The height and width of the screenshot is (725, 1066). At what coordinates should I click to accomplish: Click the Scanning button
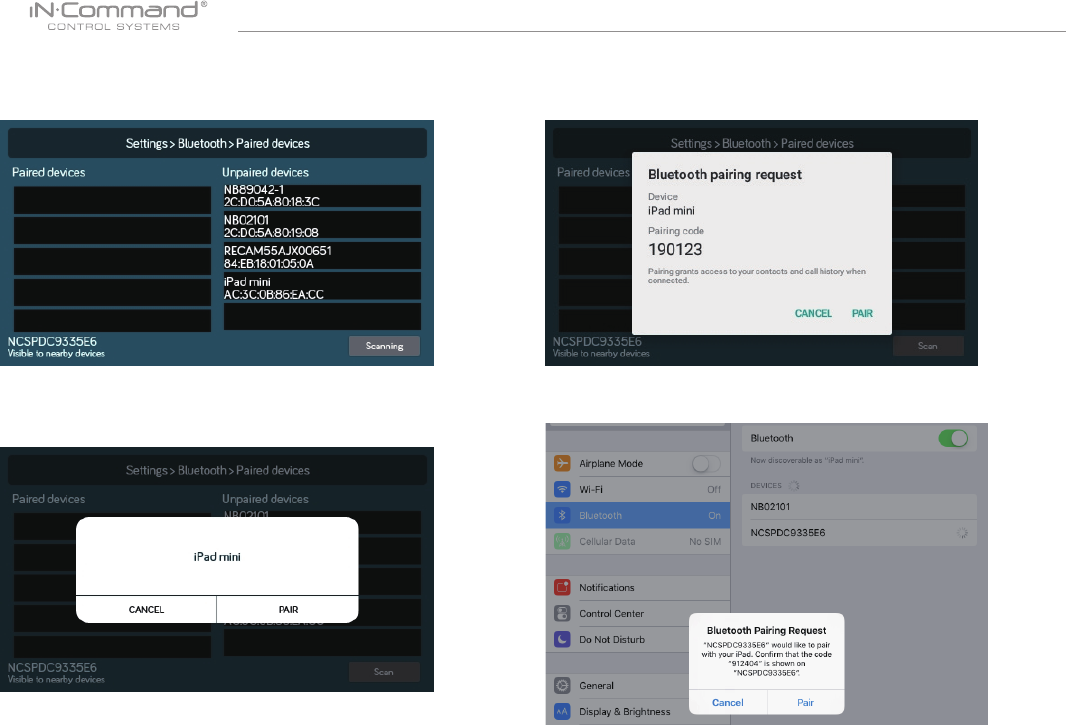click(384, 346)
